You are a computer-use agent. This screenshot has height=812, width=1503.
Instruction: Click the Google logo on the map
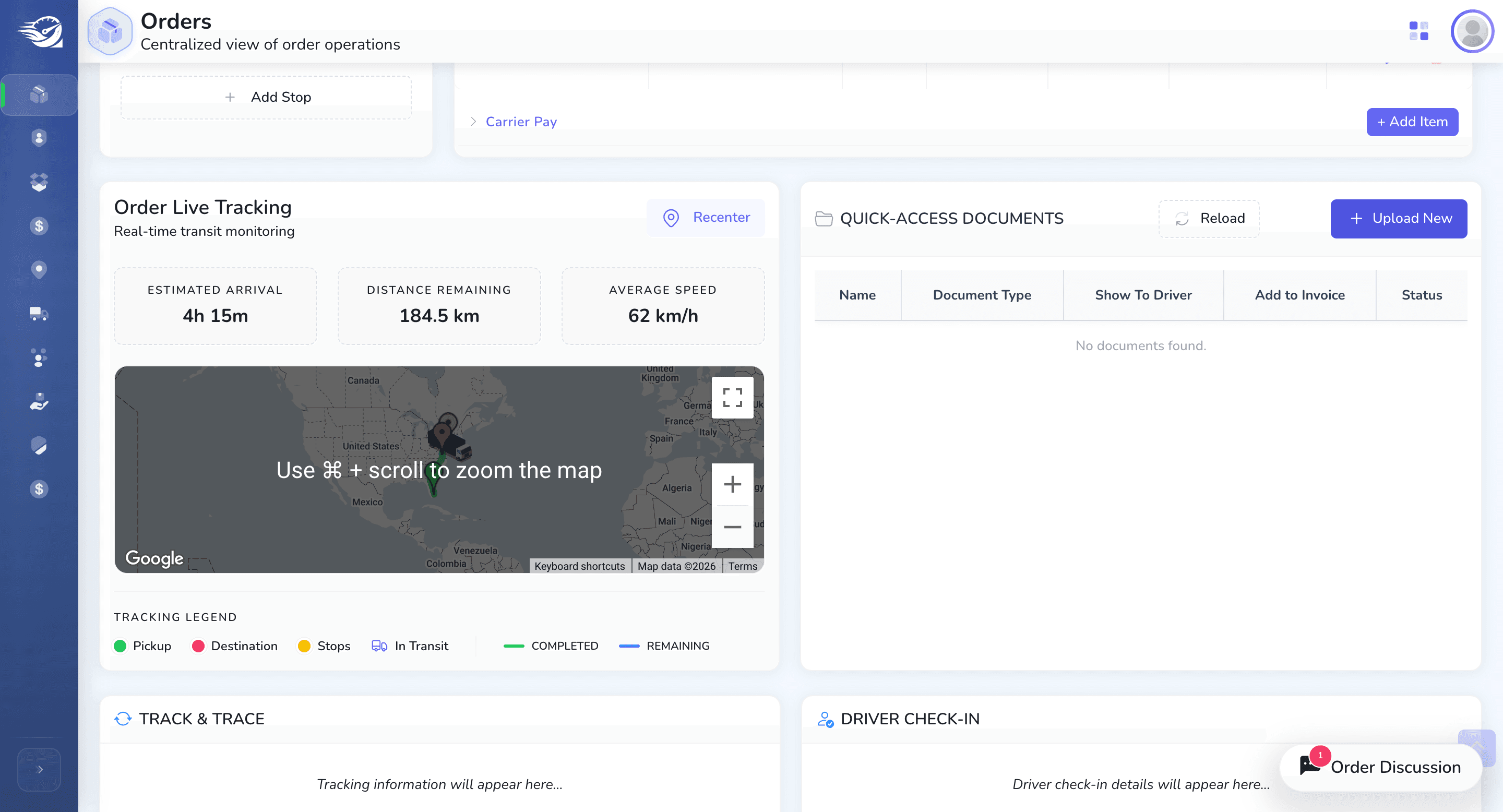click(x=154, y=558)
